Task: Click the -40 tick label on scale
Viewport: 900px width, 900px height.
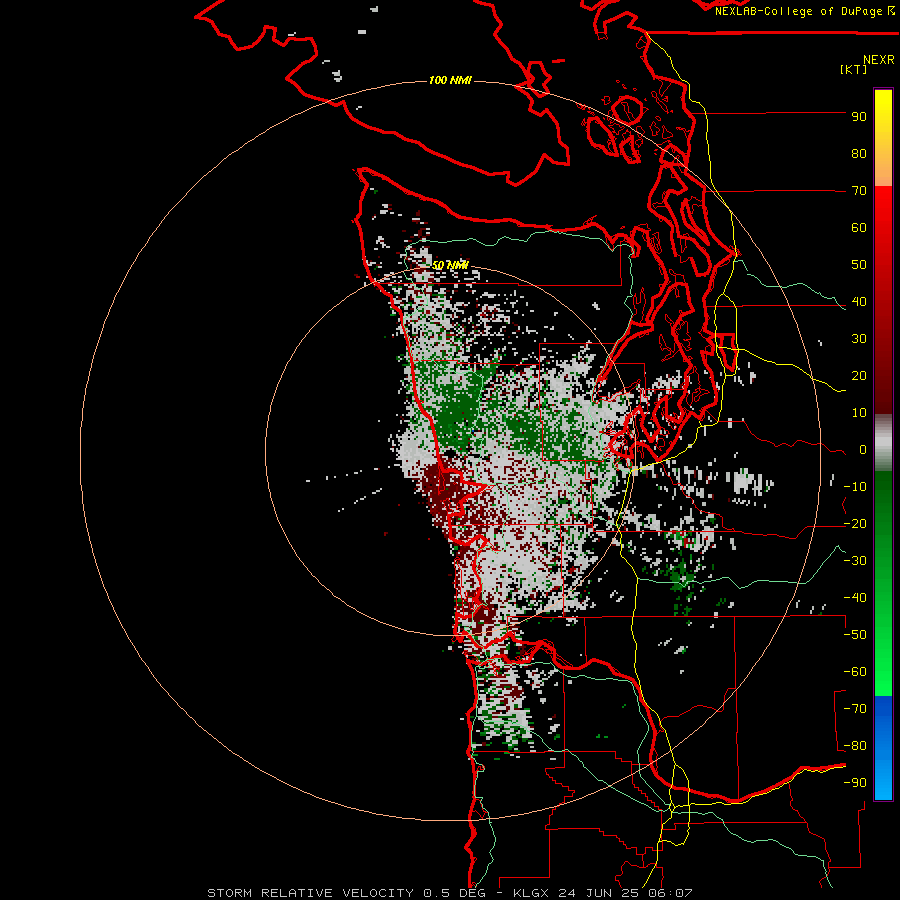Action: point(855,598)
